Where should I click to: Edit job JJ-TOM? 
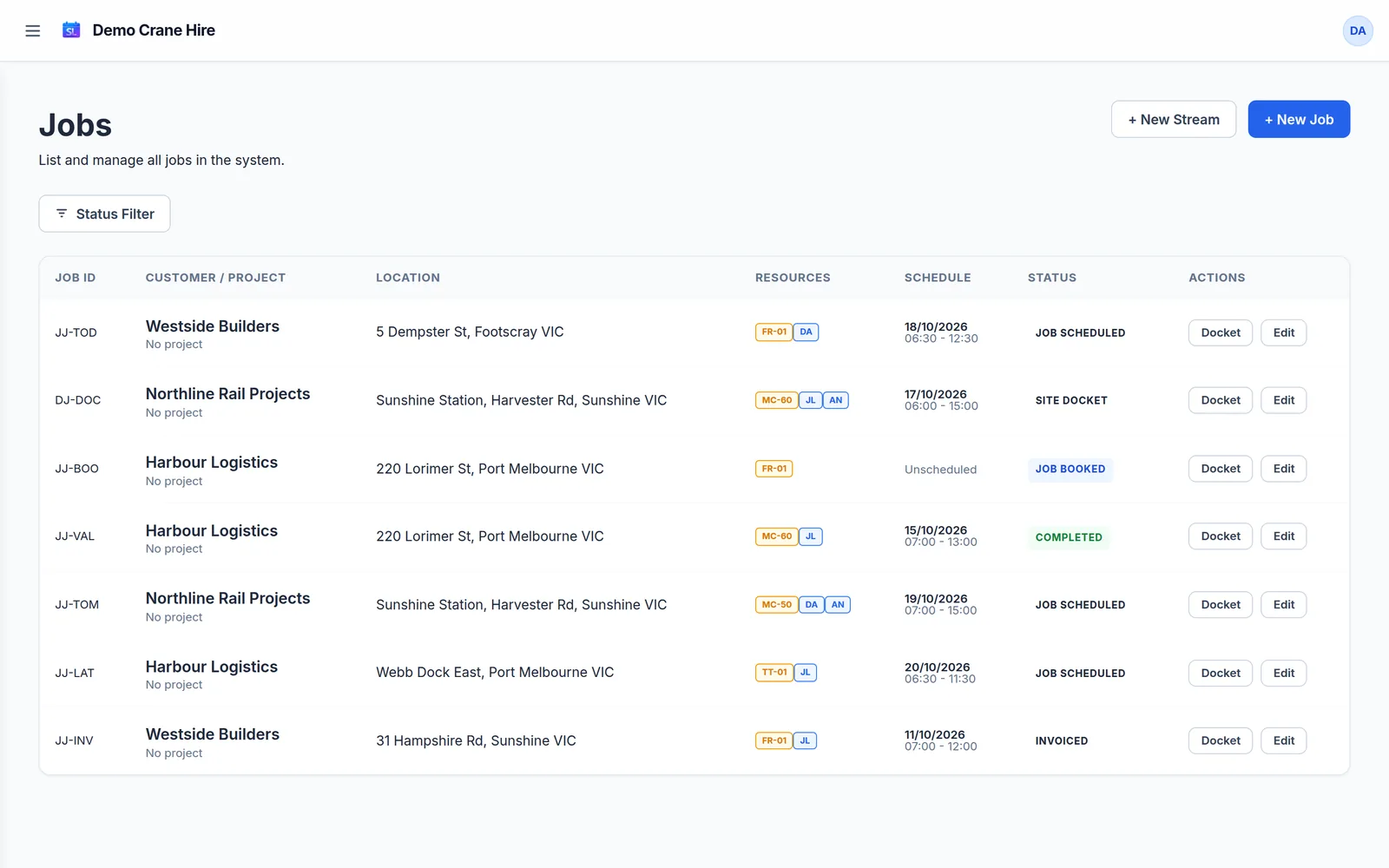pos(1284,605)
